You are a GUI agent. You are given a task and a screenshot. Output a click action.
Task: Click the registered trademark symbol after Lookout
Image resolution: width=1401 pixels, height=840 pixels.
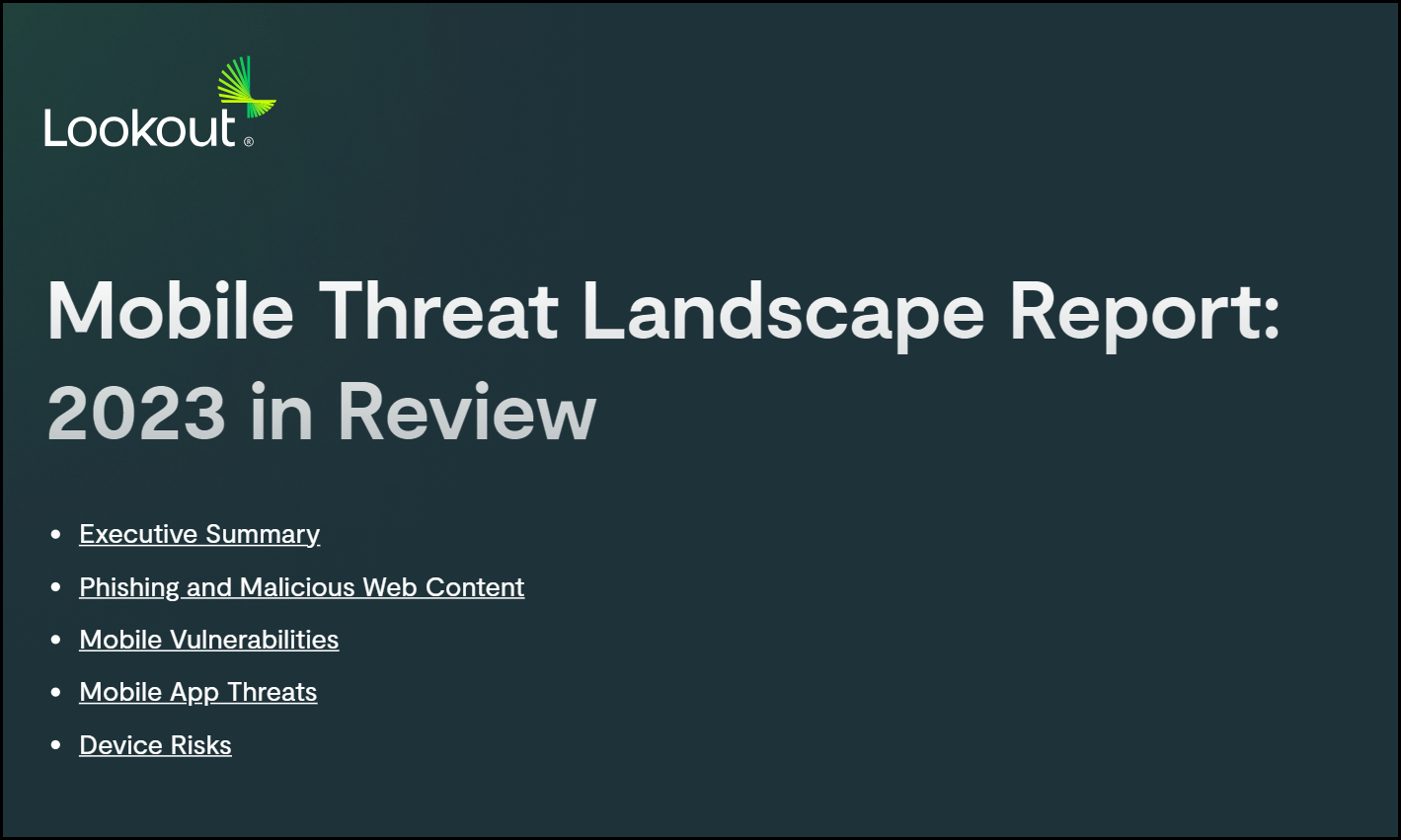click(249, 143)
